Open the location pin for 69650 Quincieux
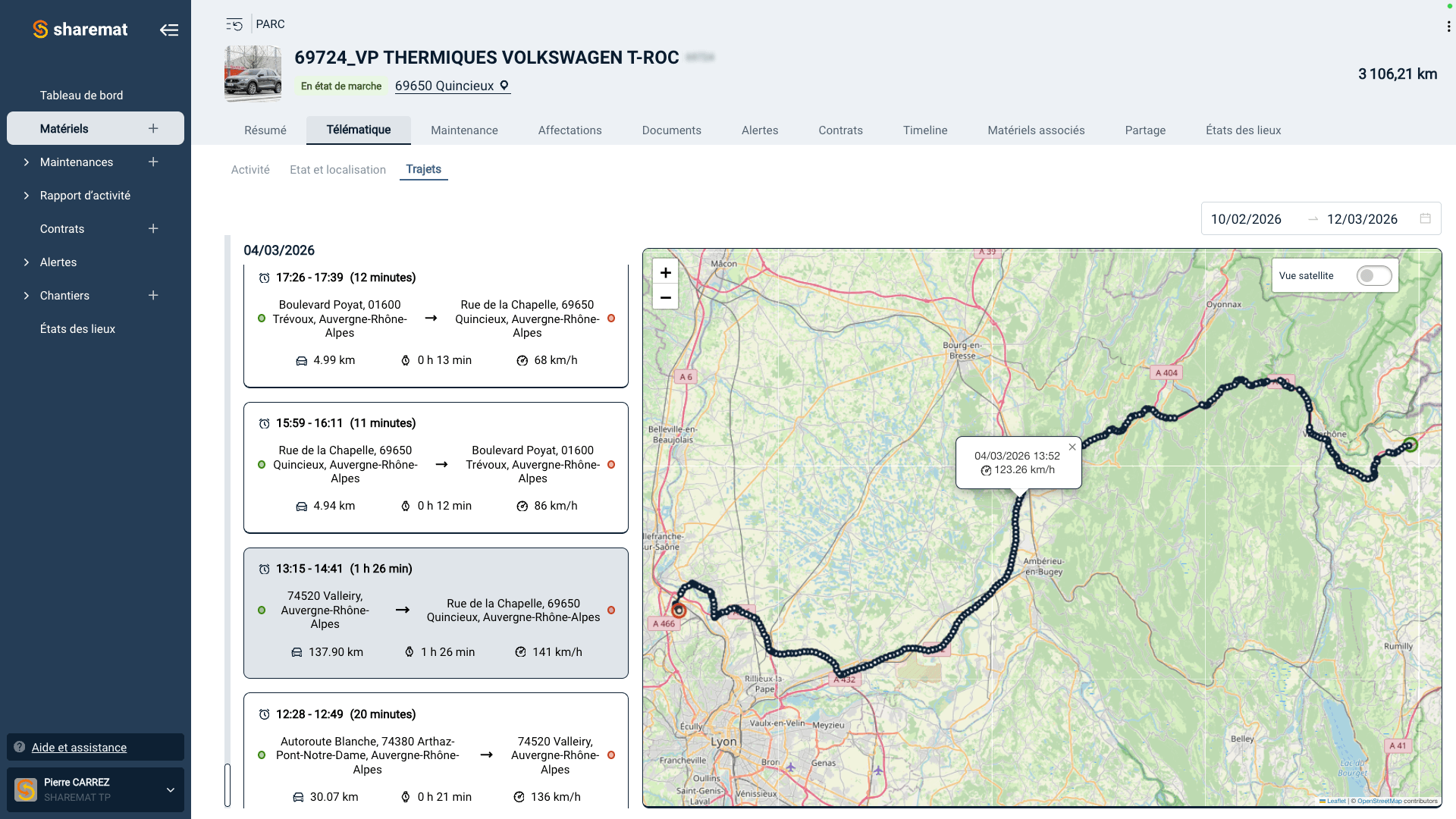This screenshot has height=819, width=1456. (x=504, y=86)
